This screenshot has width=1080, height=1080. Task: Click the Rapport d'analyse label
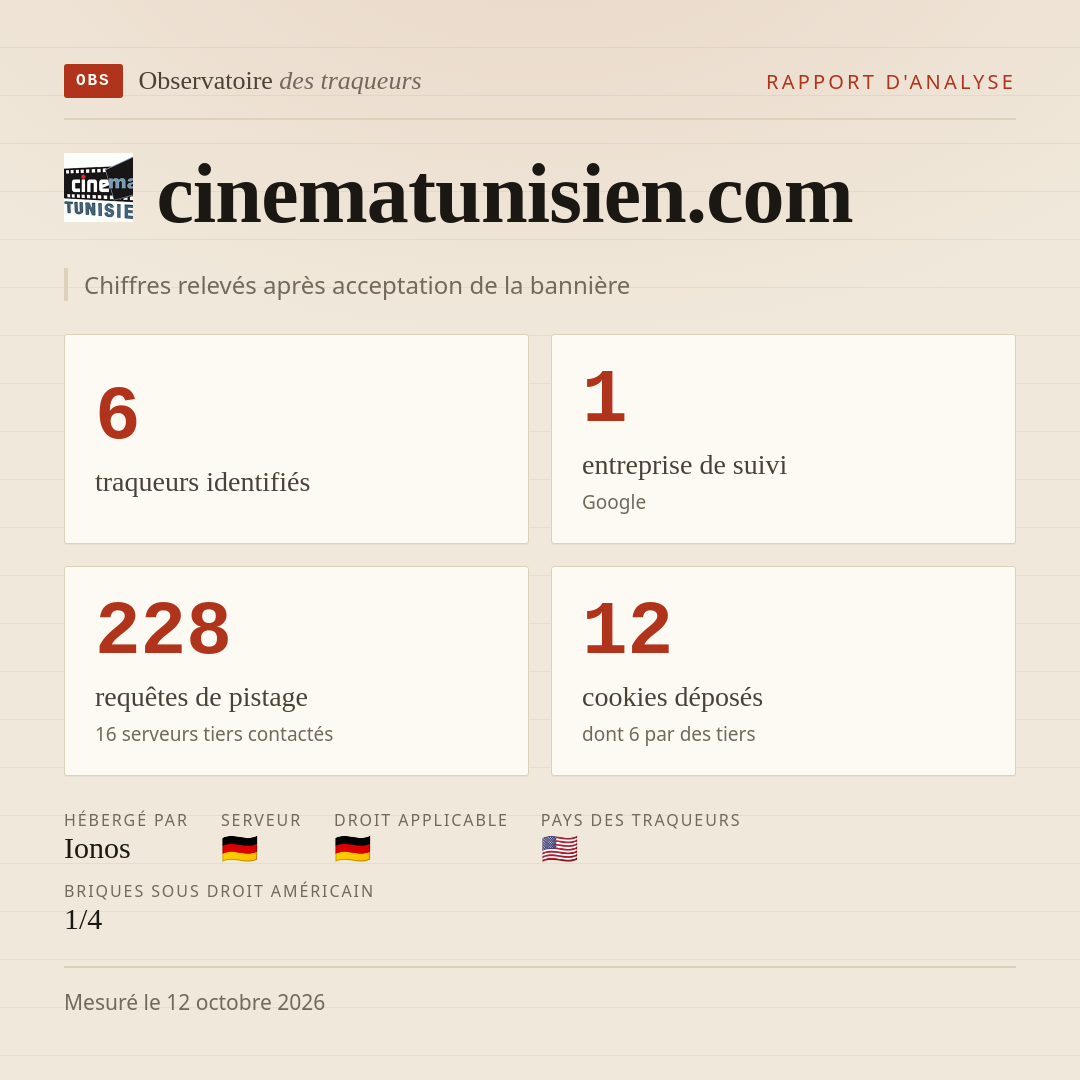[x=891, y=82]
